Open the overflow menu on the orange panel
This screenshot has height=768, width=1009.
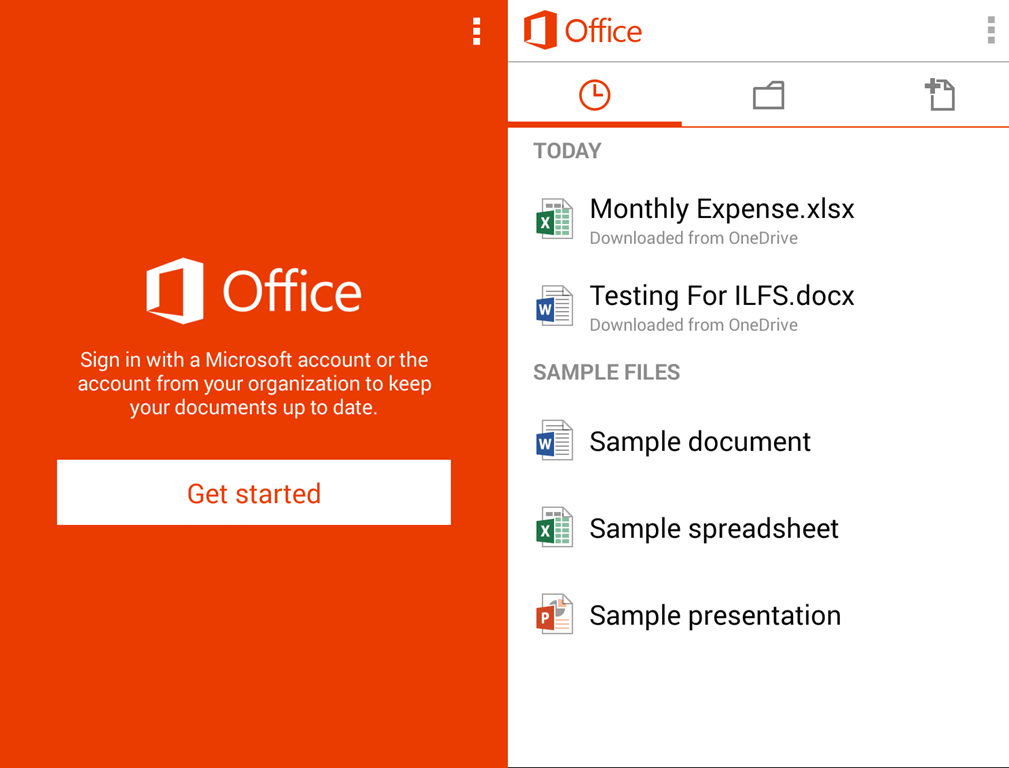[x=476, y=31]
